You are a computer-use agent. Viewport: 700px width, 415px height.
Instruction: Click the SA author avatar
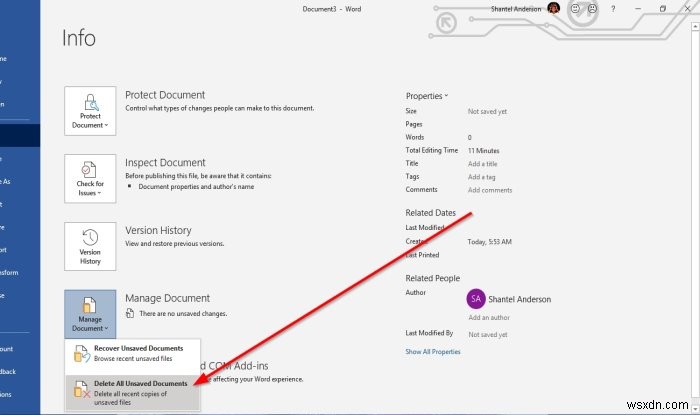476,299
